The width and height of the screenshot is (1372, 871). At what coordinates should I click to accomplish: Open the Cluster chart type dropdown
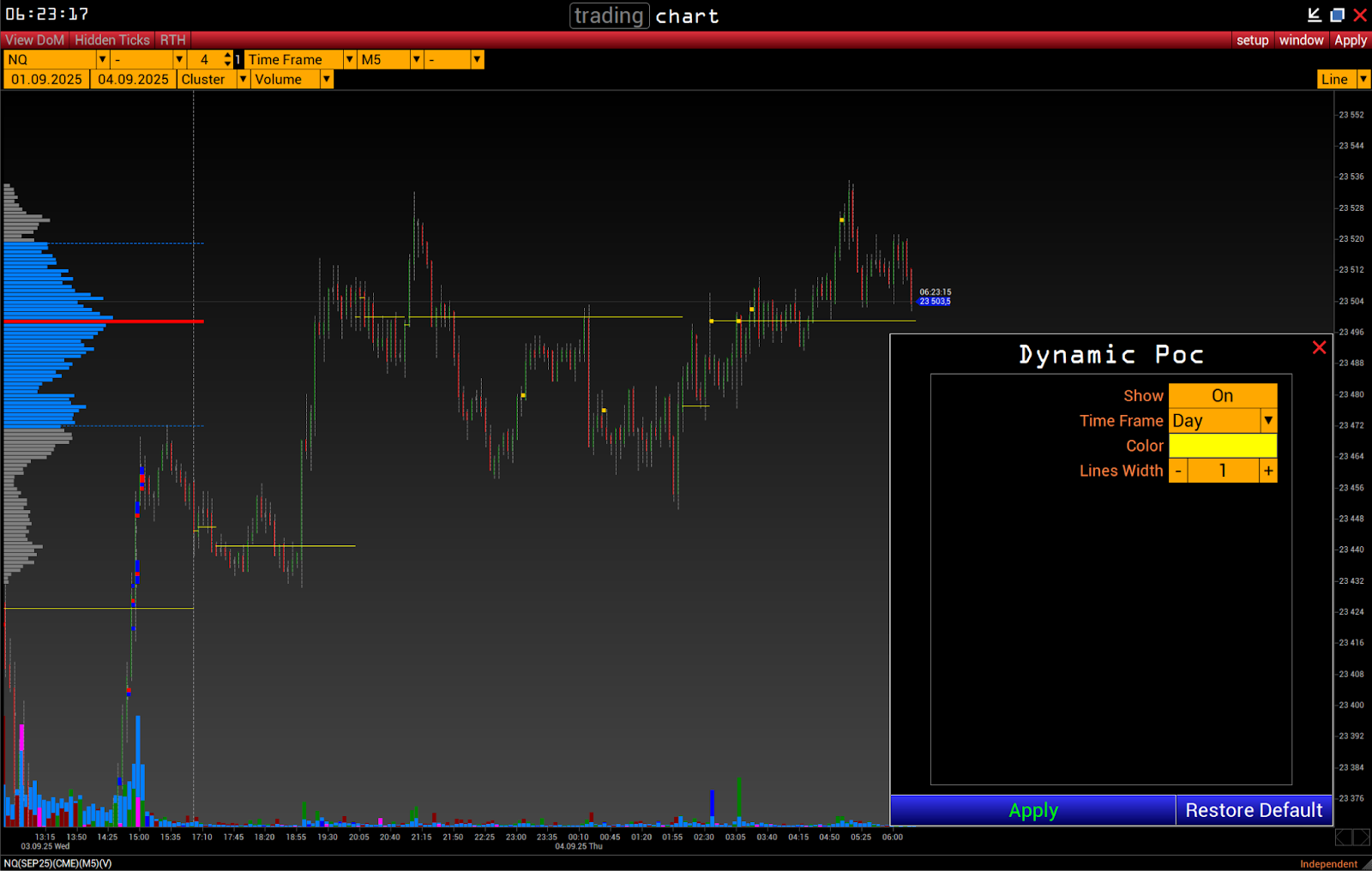pos(243,79)
